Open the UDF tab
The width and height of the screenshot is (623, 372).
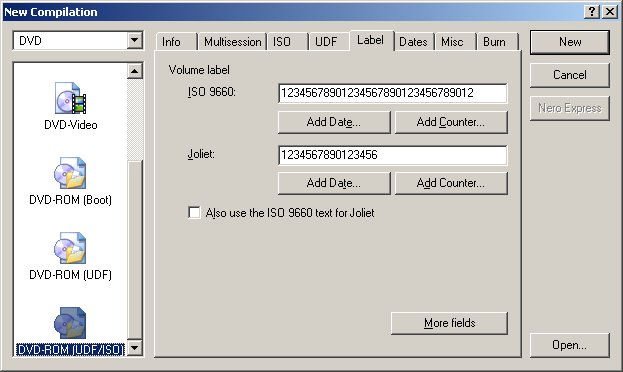click(326, 42)
